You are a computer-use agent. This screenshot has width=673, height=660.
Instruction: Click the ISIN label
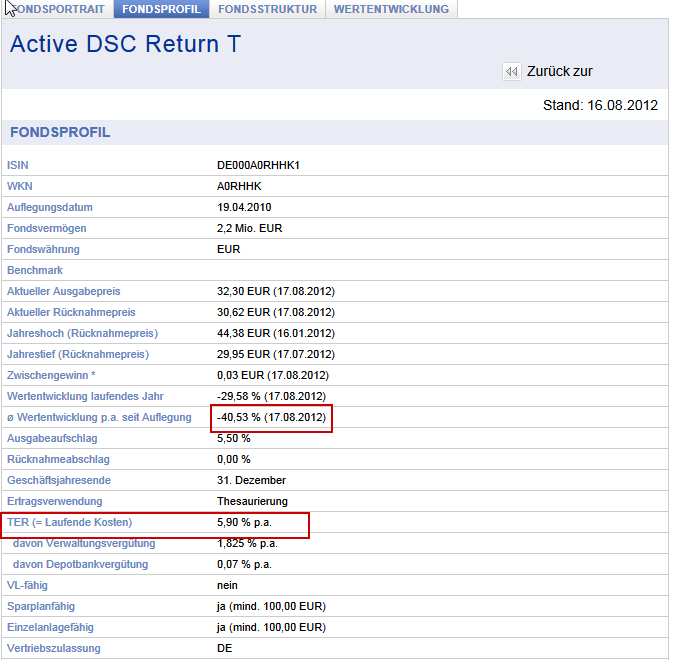tap(18, 165)
